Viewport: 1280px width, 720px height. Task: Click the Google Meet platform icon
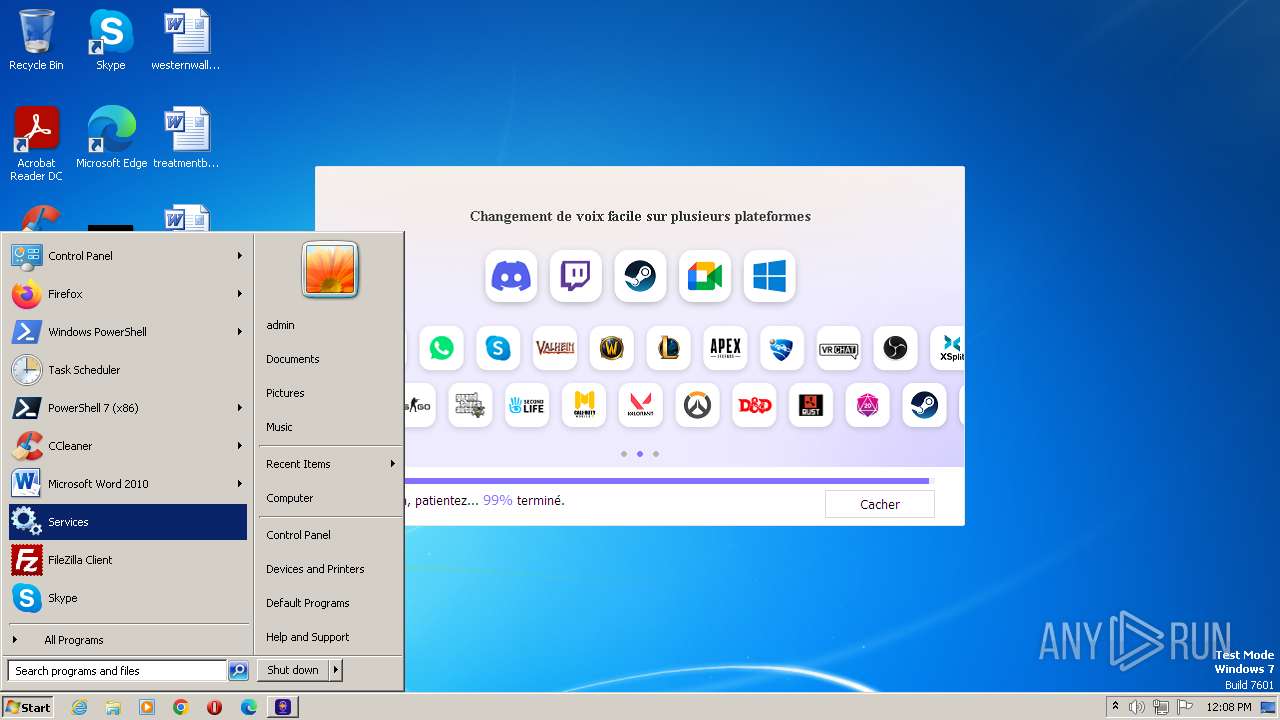705,276
